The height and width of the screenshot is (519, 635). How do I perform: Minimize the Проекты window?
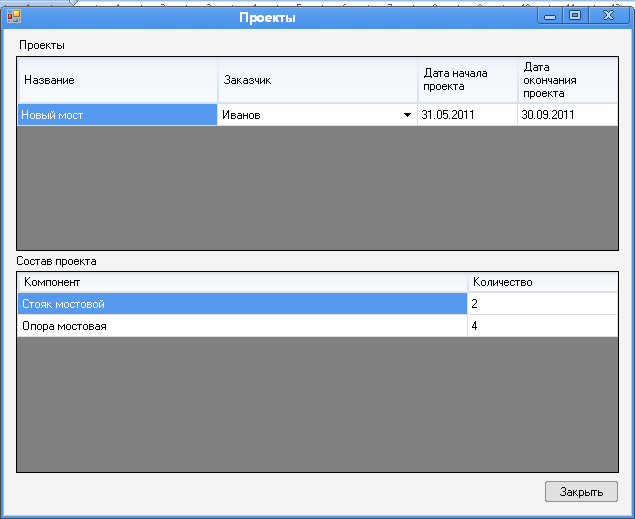pos(550,16)
